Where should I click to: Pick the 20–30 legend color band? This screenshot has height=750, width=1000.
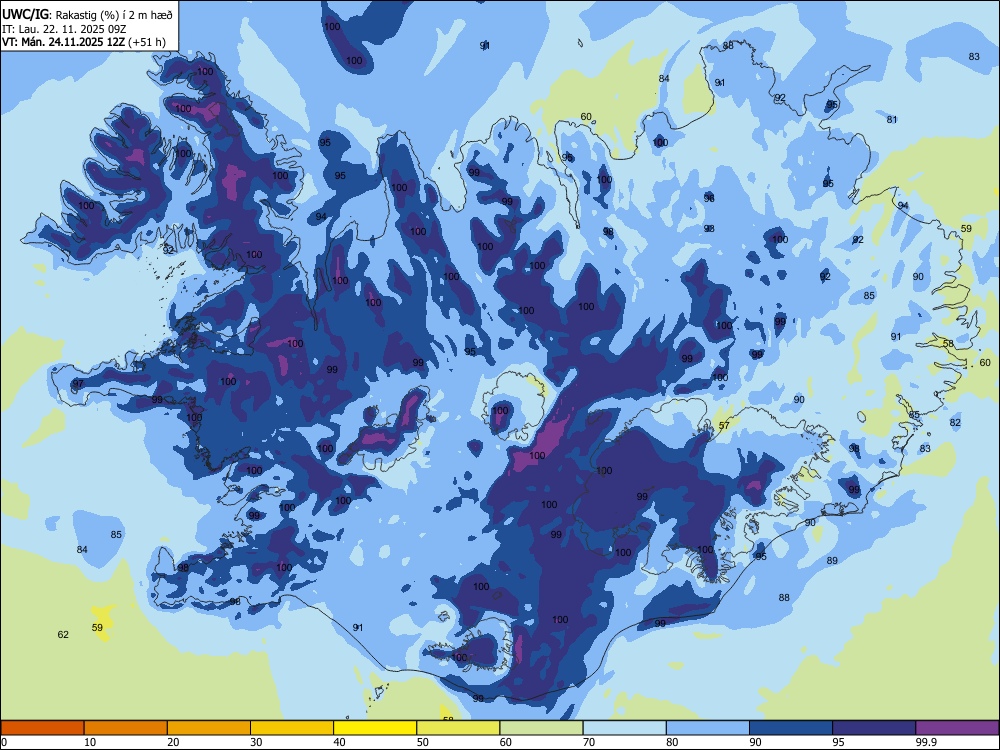209,728
